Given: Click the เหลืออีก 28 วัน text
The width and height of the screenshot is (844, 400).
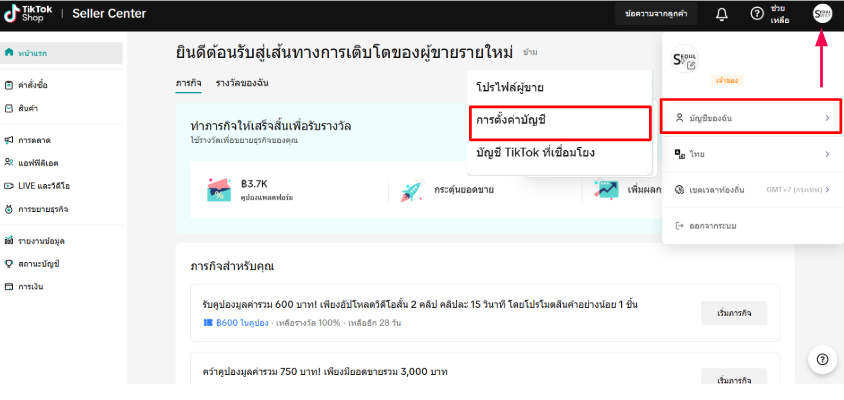Looking at the screenshot, I should pos(374,323).
